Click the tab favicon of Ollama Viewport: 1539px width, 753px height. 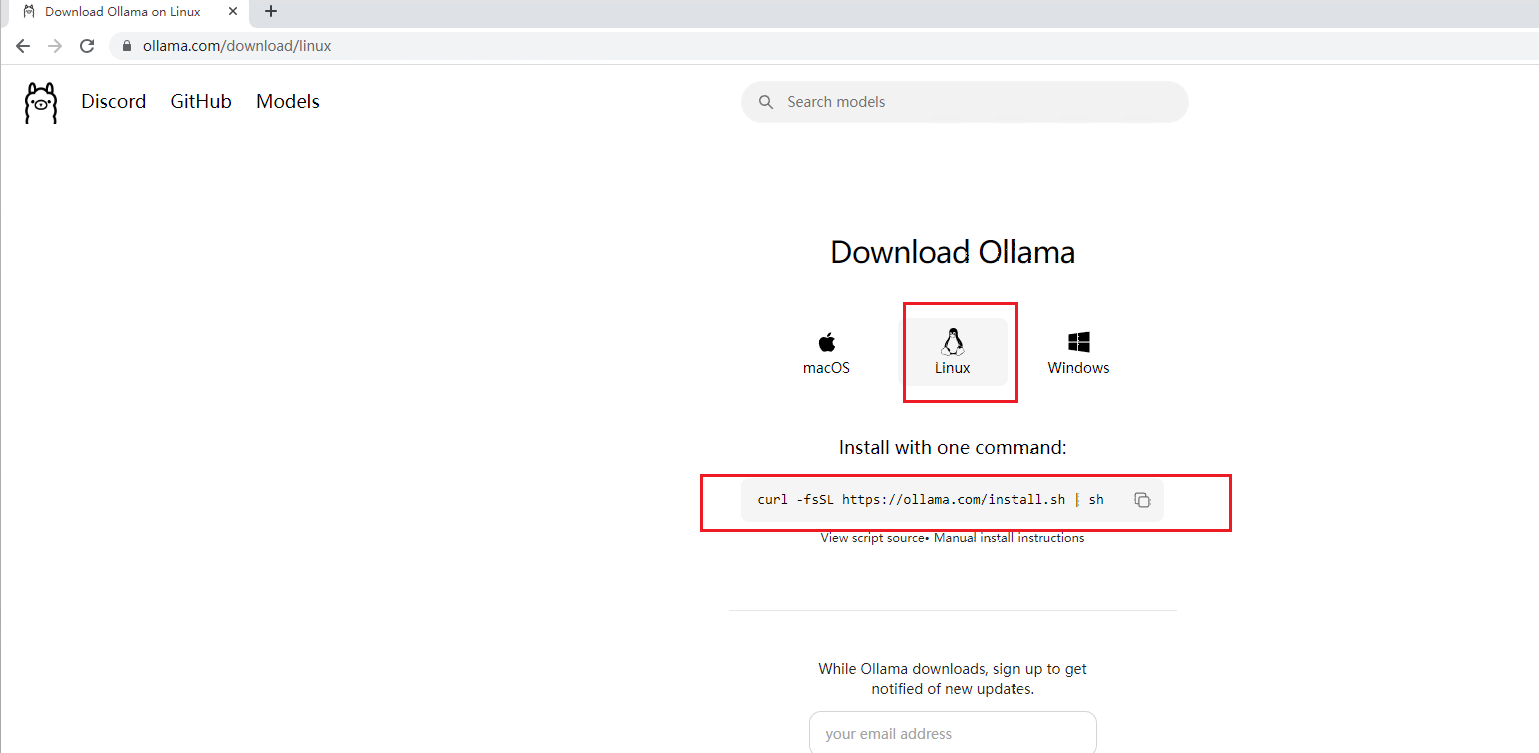(29, 12)
